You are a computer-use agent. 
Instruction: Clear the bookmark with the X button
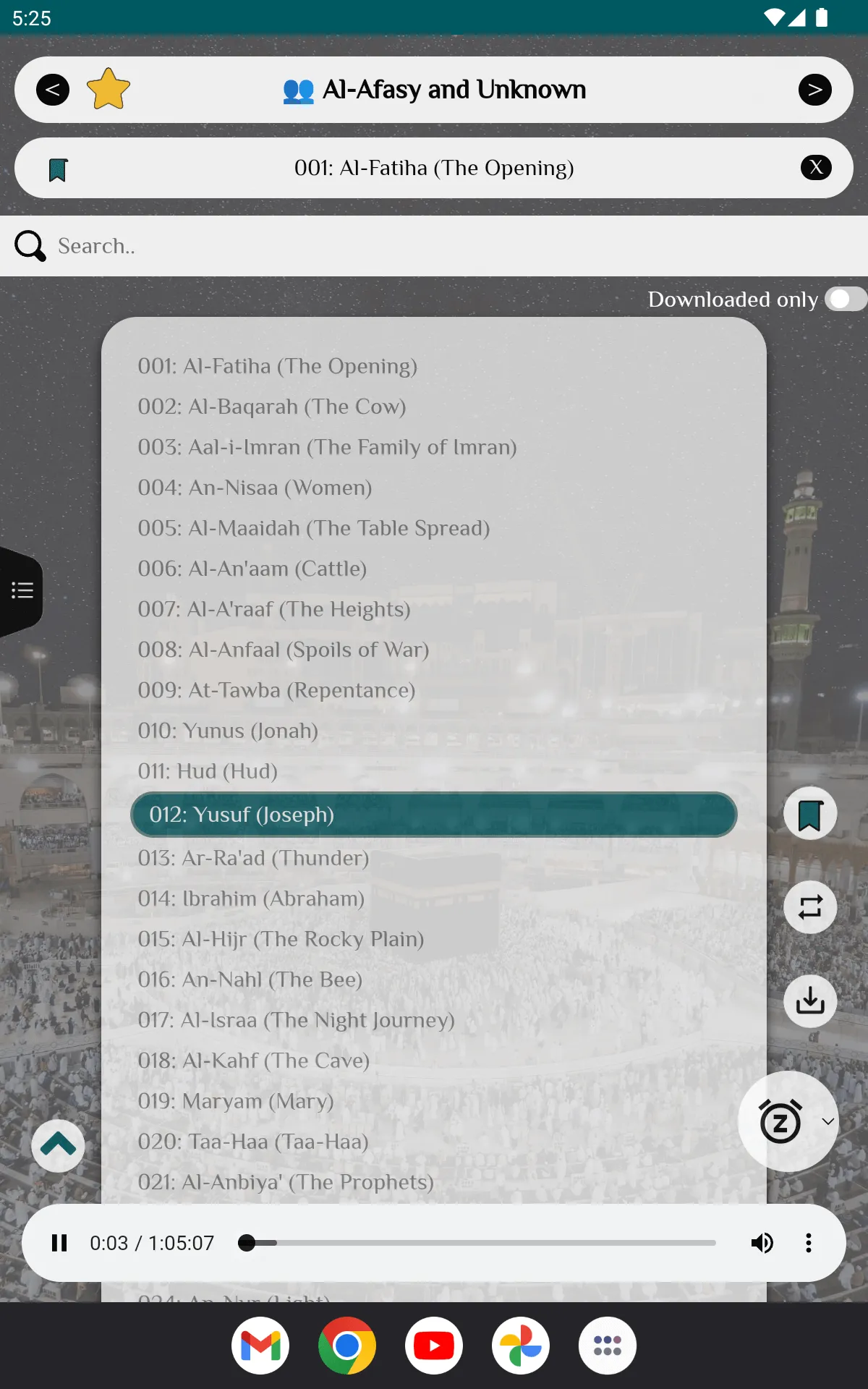[816, 168]
